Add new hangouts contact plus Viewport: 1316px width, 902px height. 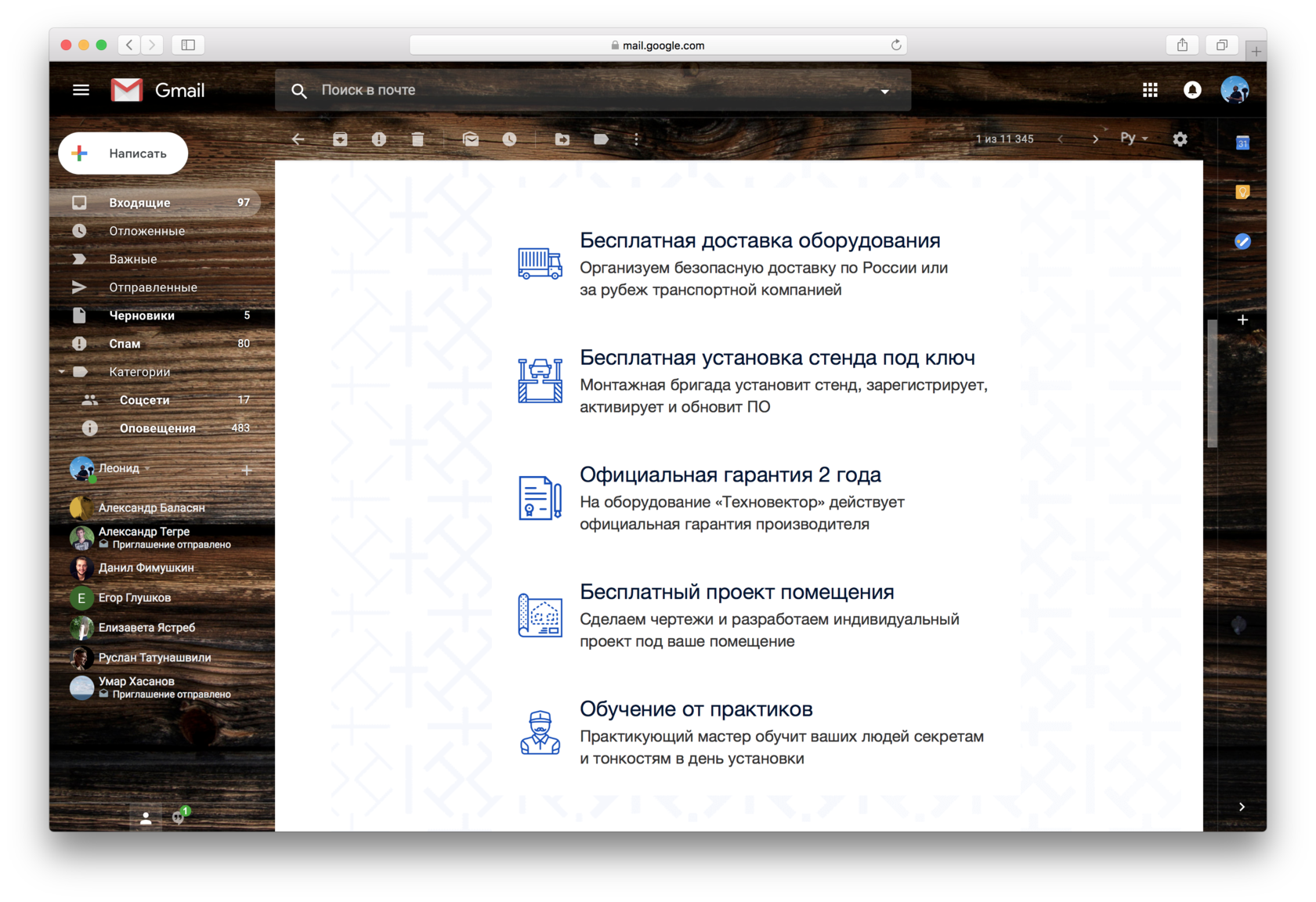click(x=247, y=470)
